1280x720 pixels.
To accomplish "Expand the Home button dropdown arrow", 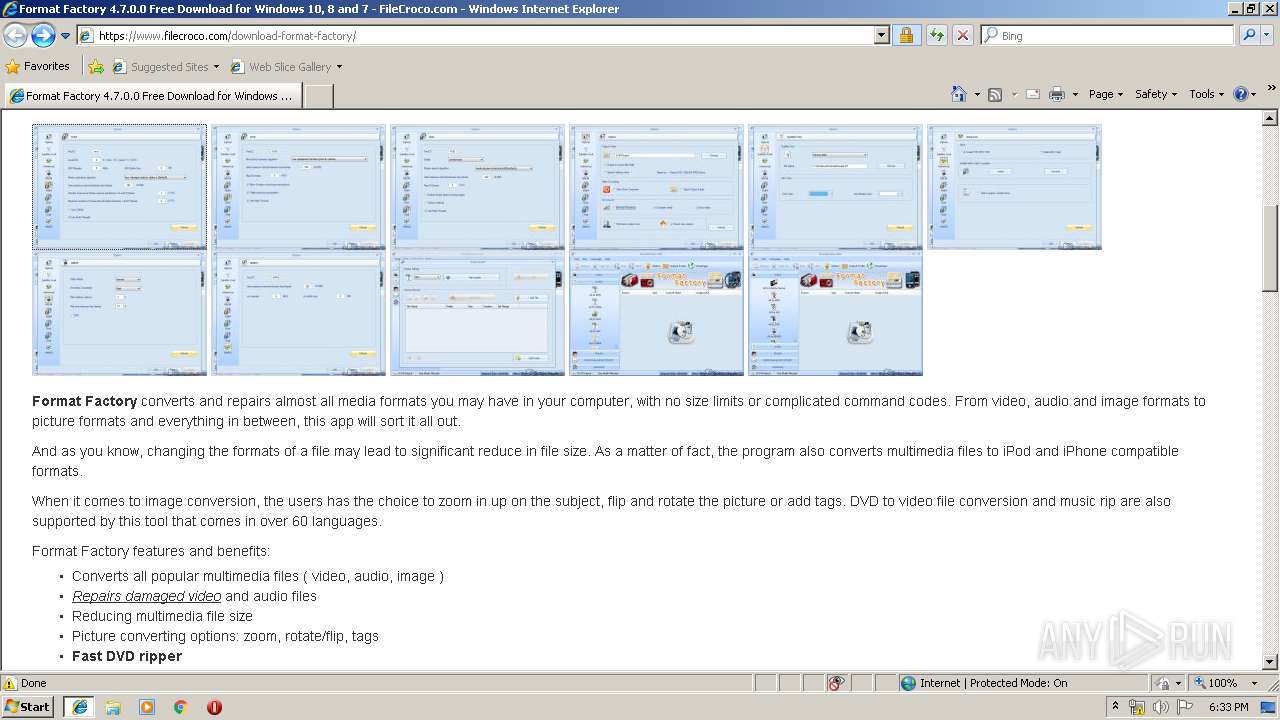I will pos(976,94).
